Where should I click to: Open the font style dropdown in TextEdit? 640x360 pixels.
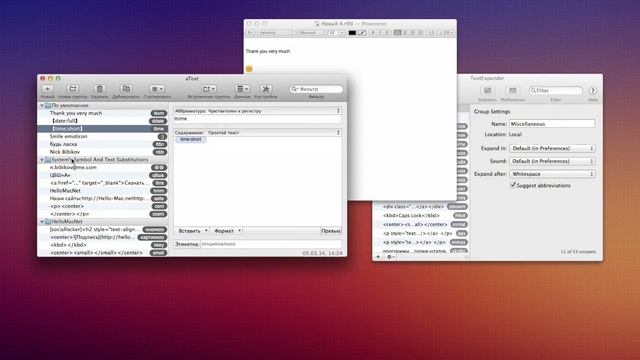(x=311, y=33)
